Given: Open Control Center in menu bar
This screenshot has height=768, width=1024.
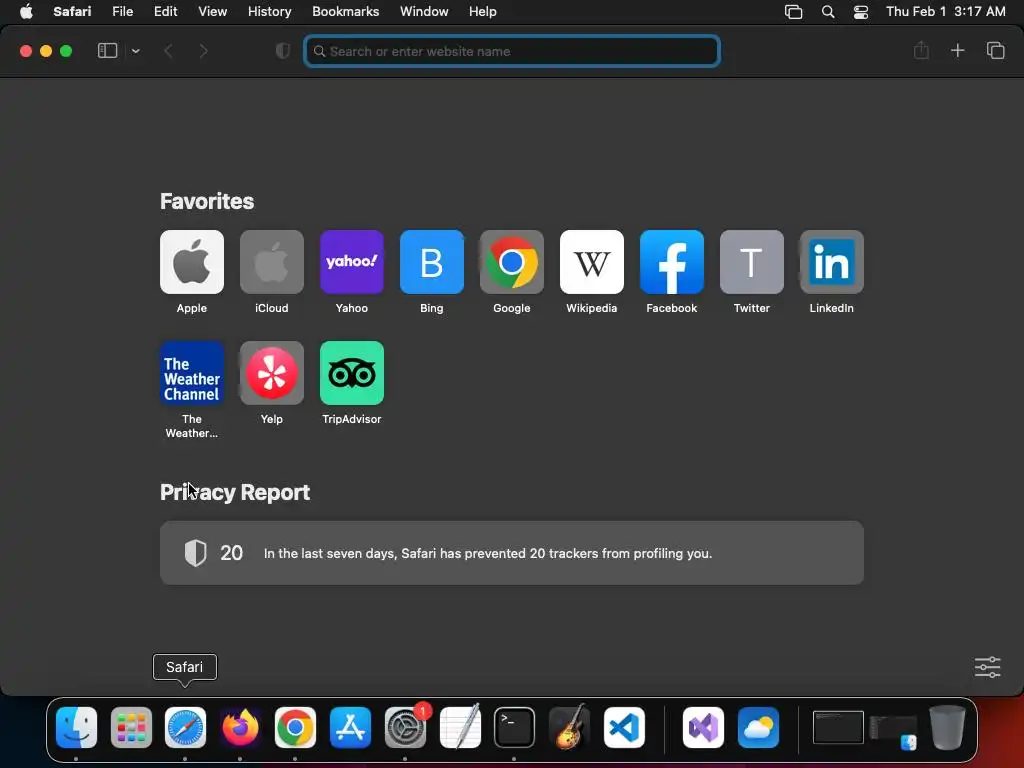Looking at the screenshot, I should (861, 12).
